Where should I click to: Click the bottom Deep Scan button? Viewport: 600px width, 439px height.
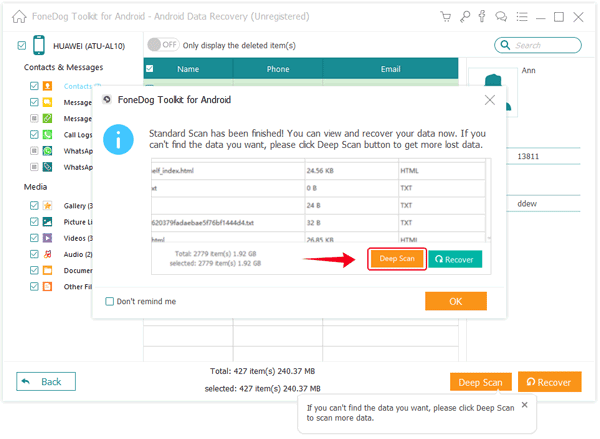[x=481, y=382]
